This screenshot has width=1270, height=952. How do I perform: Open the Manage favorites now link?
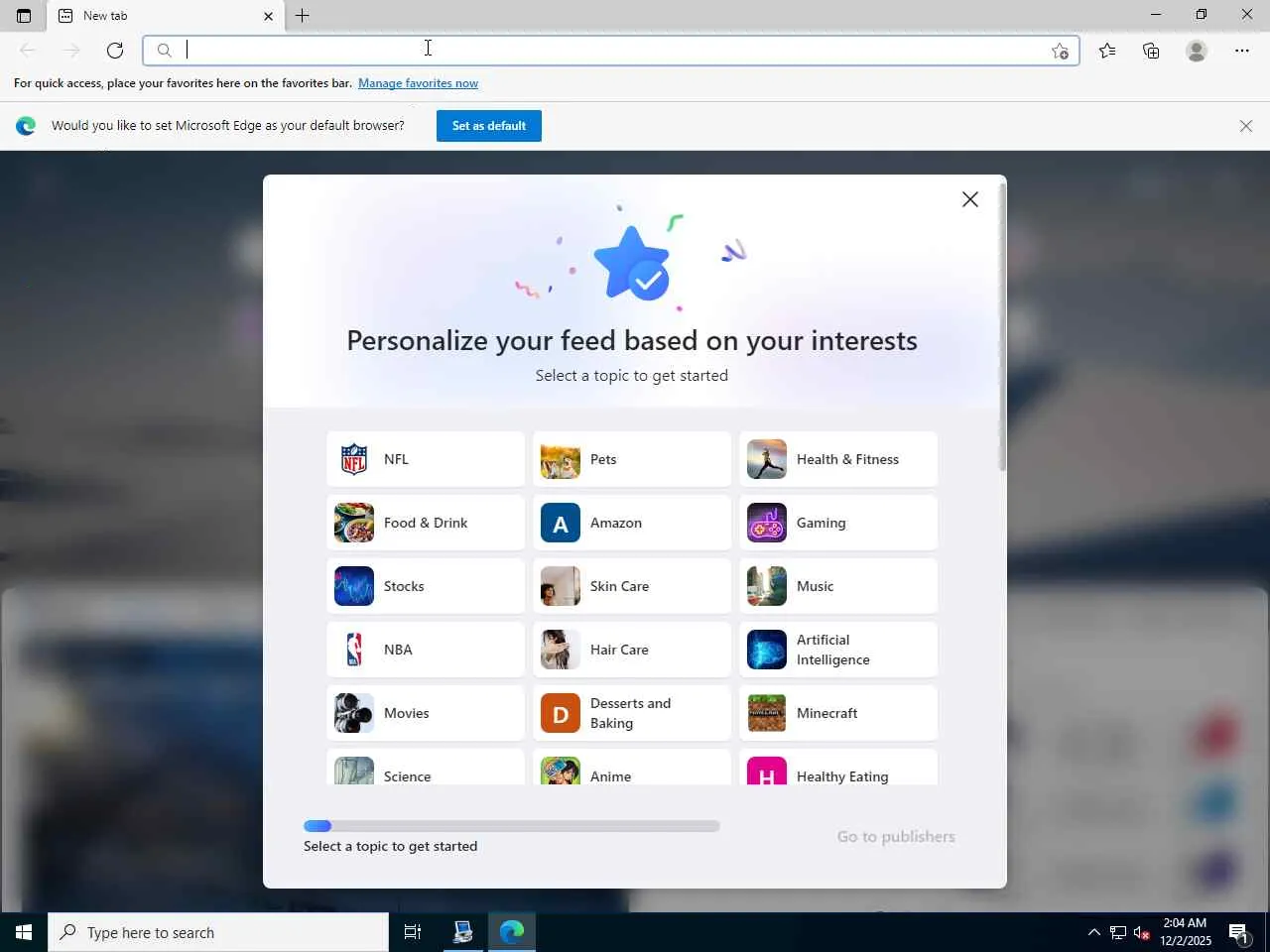[418, 83]
